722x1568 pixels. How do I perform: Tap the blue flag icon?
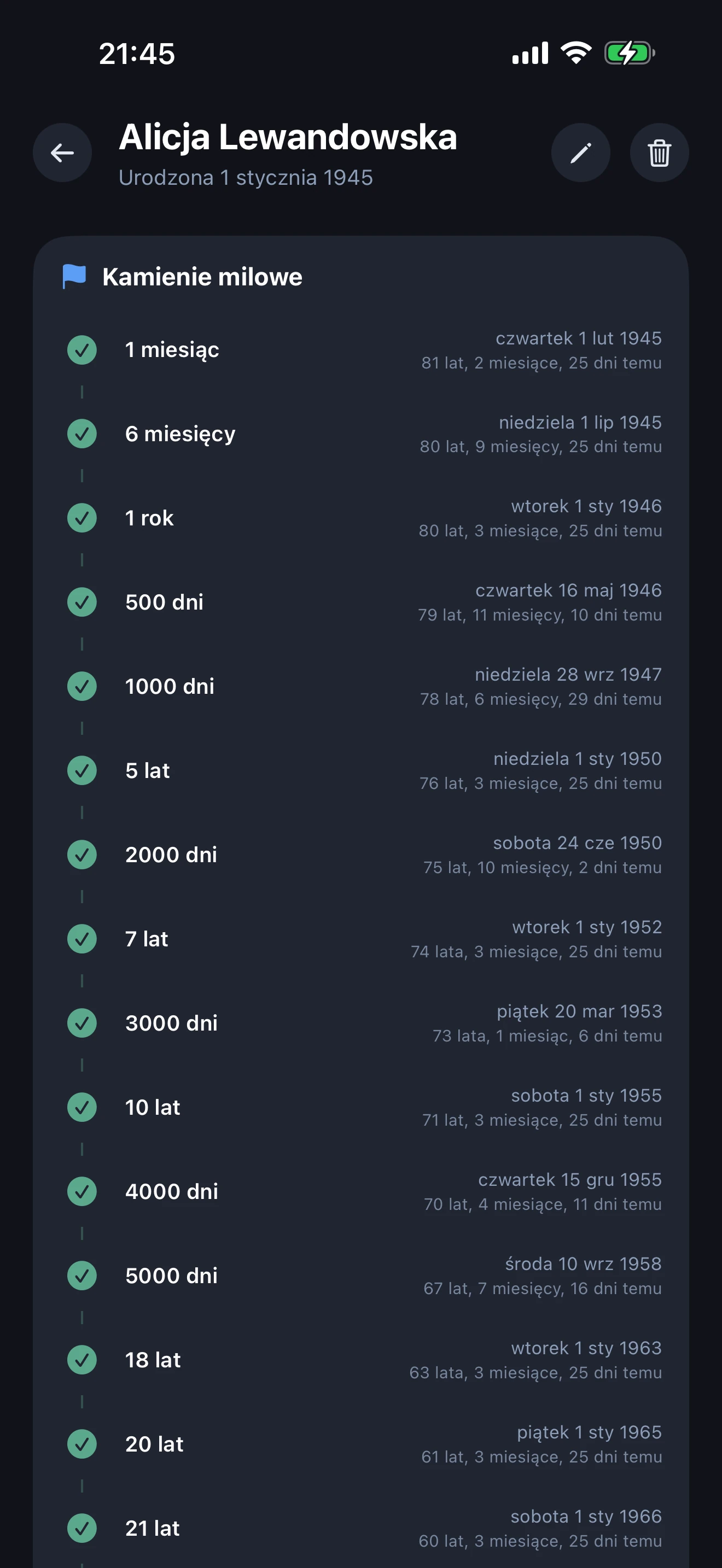point(74,277)
